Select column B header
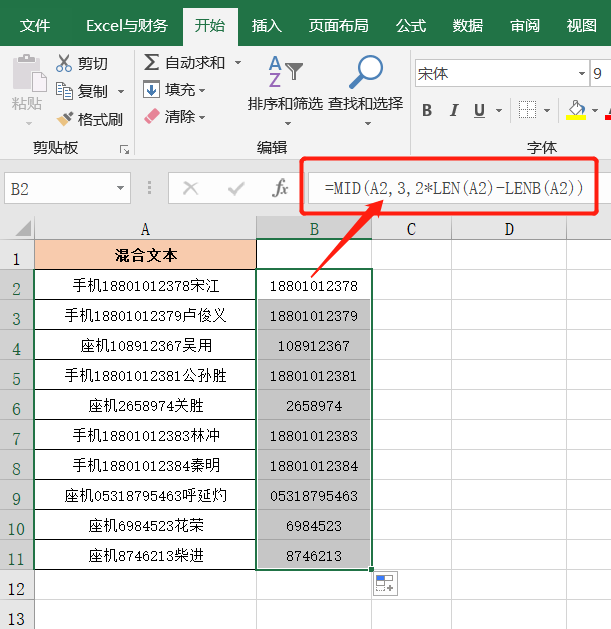The width and height of the screenshot is (611, 629). (314, 229)
